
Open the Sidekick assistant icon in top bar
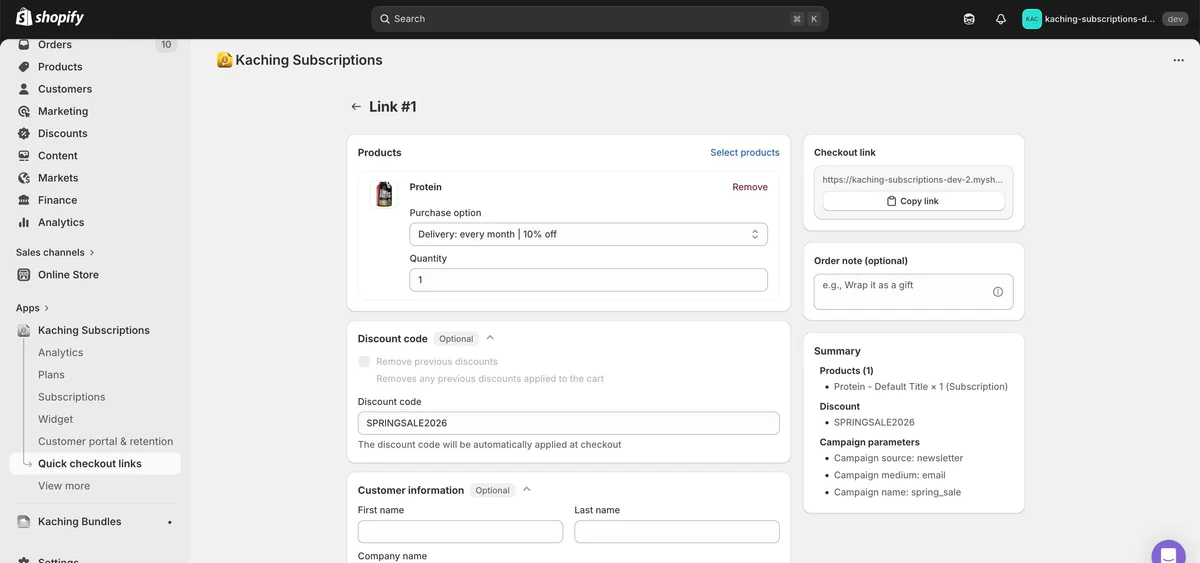[969, 19]
